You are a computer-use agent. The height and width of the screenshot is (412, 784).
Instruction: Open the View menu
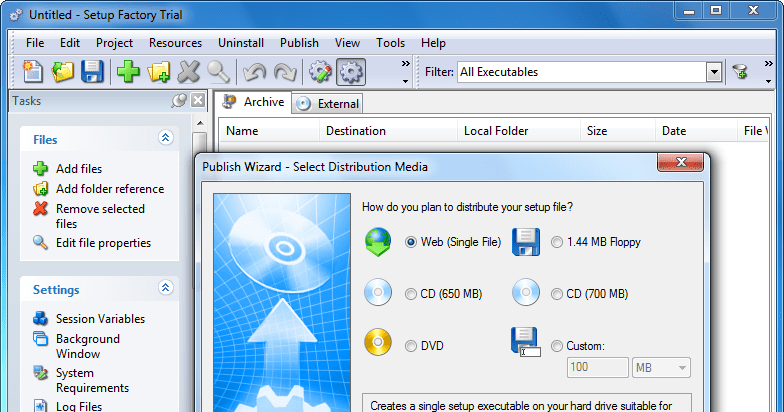[x=347, y=43]
